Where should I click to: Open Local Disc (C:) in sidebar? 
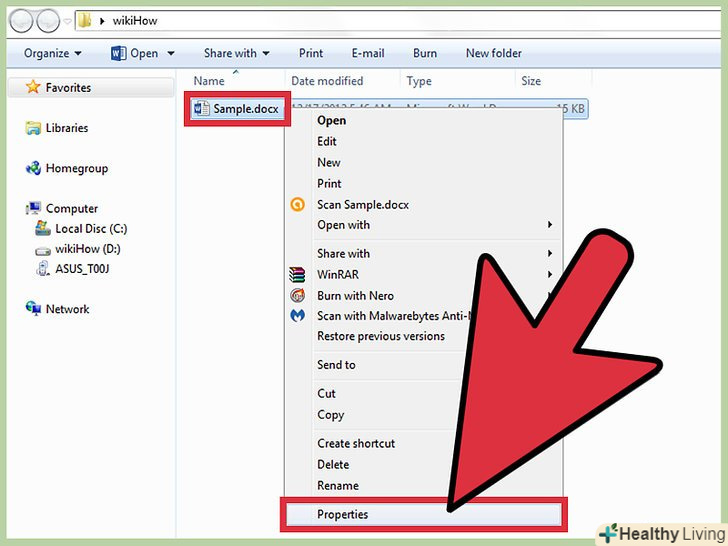[91, 229]
